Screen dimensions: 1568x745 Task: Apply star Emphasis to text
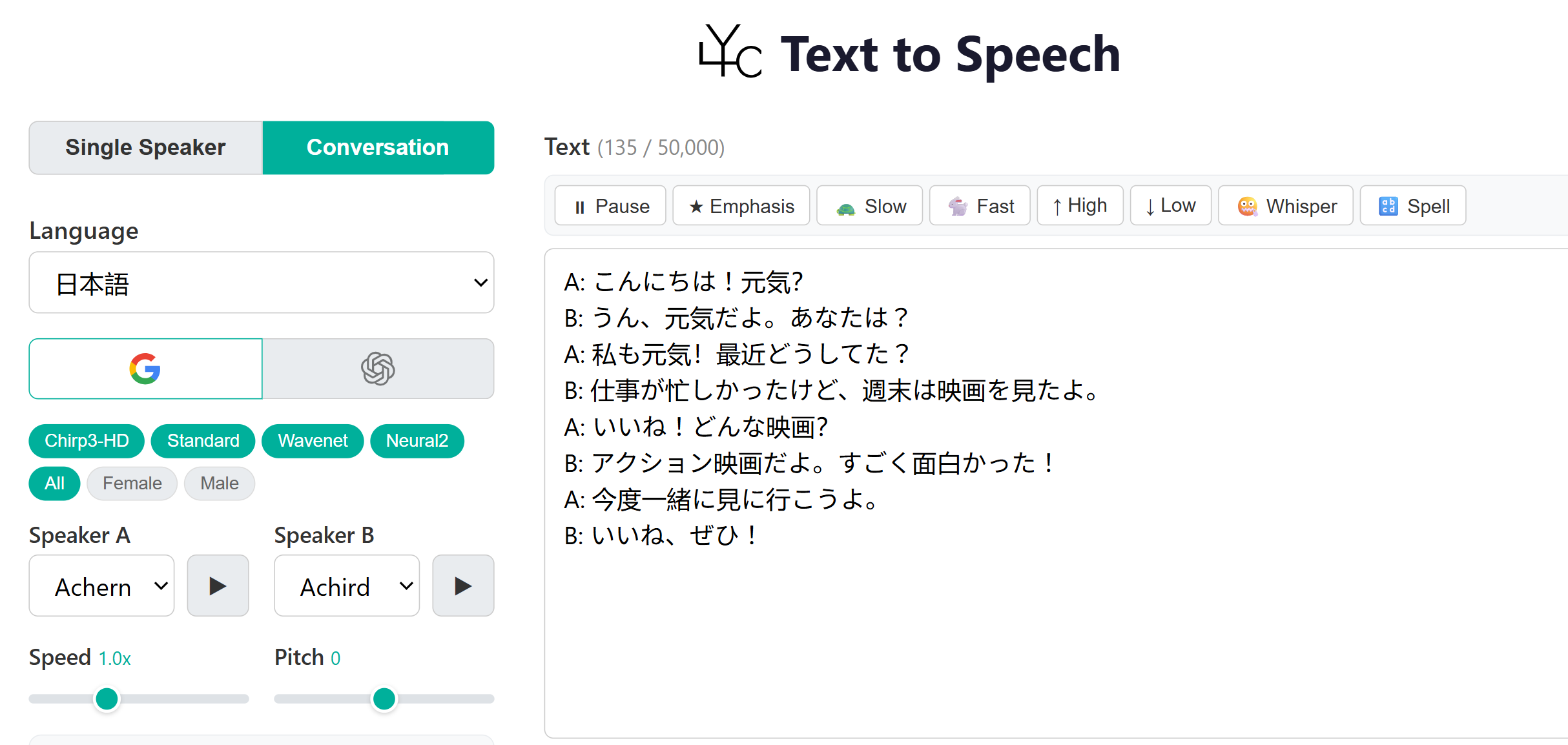click(x=741, y=206)
